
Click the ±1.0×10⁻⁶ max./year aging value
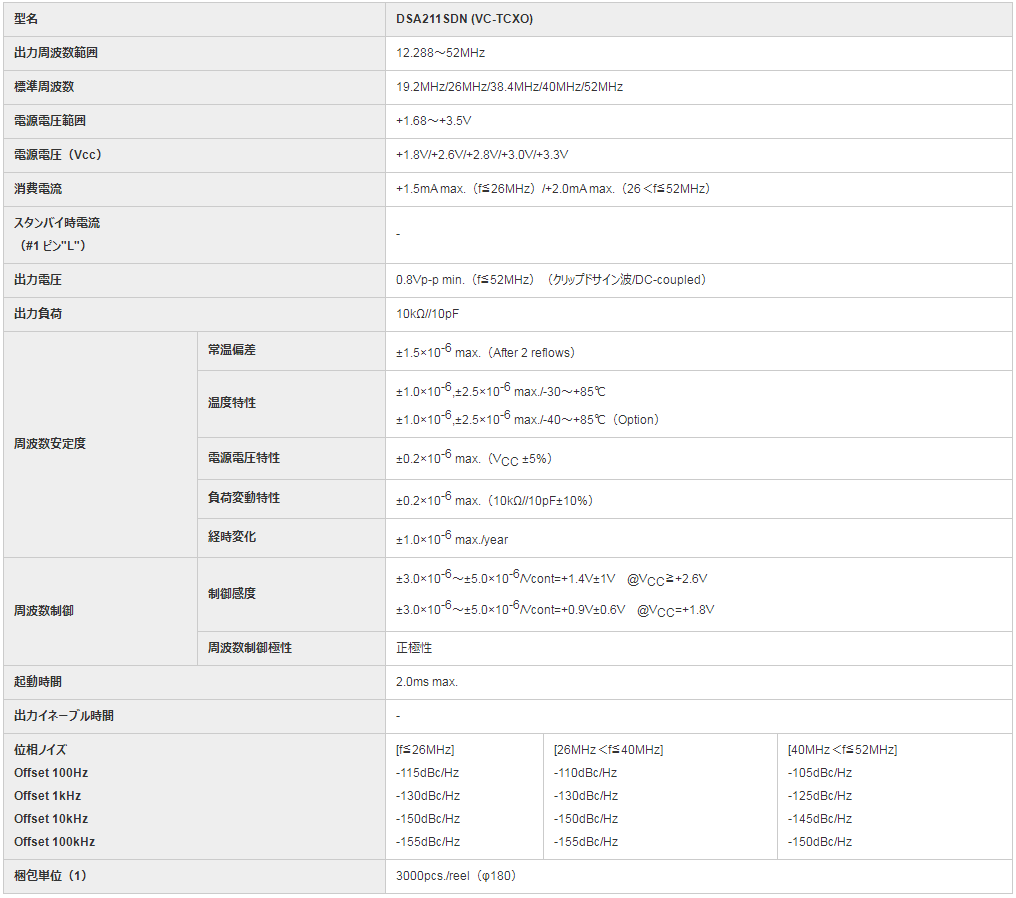[452, 538]
